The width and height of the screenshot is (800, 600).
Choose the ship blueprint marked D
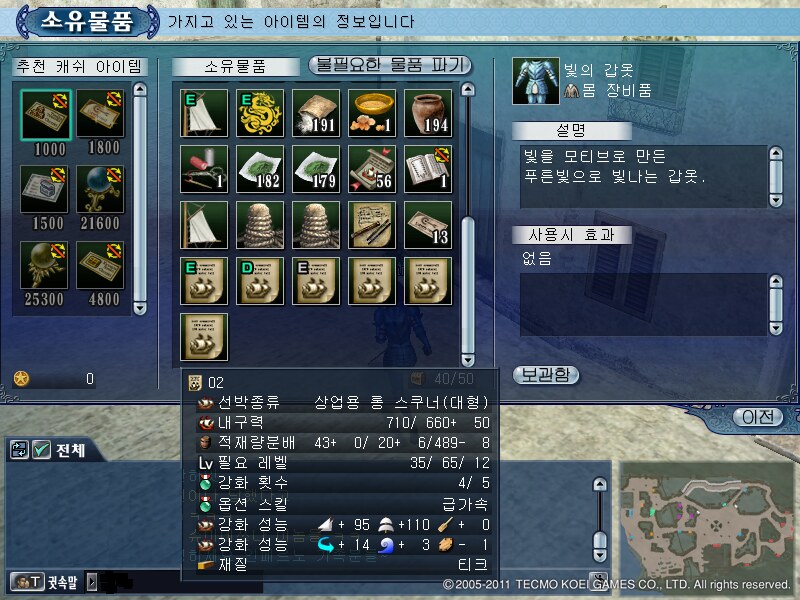[260, 281]
